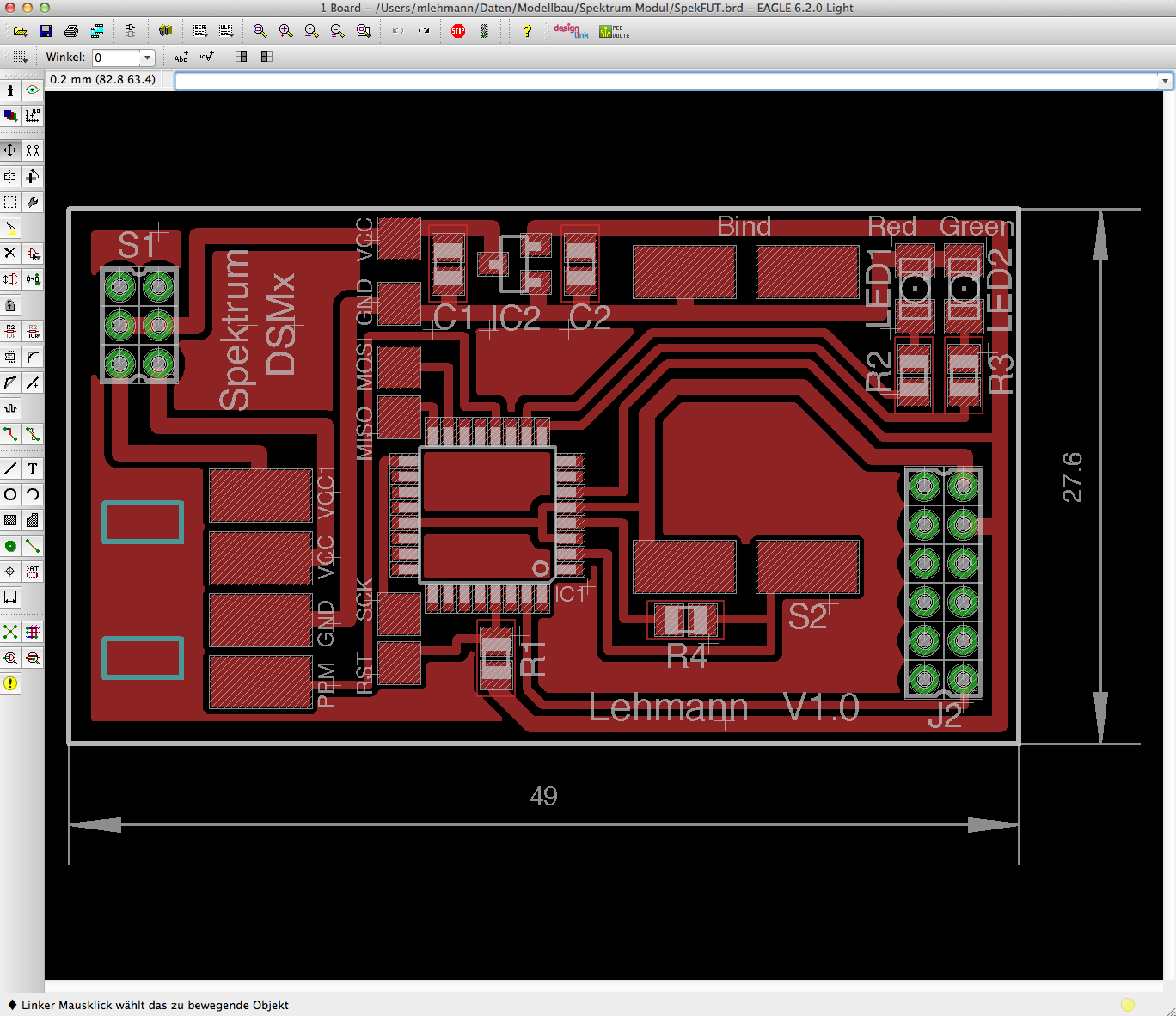Image resolution: width=1176 pixels, height=1016 pixels.
Task: Select the Show eye tool
Action: click(x=33, y=89)
